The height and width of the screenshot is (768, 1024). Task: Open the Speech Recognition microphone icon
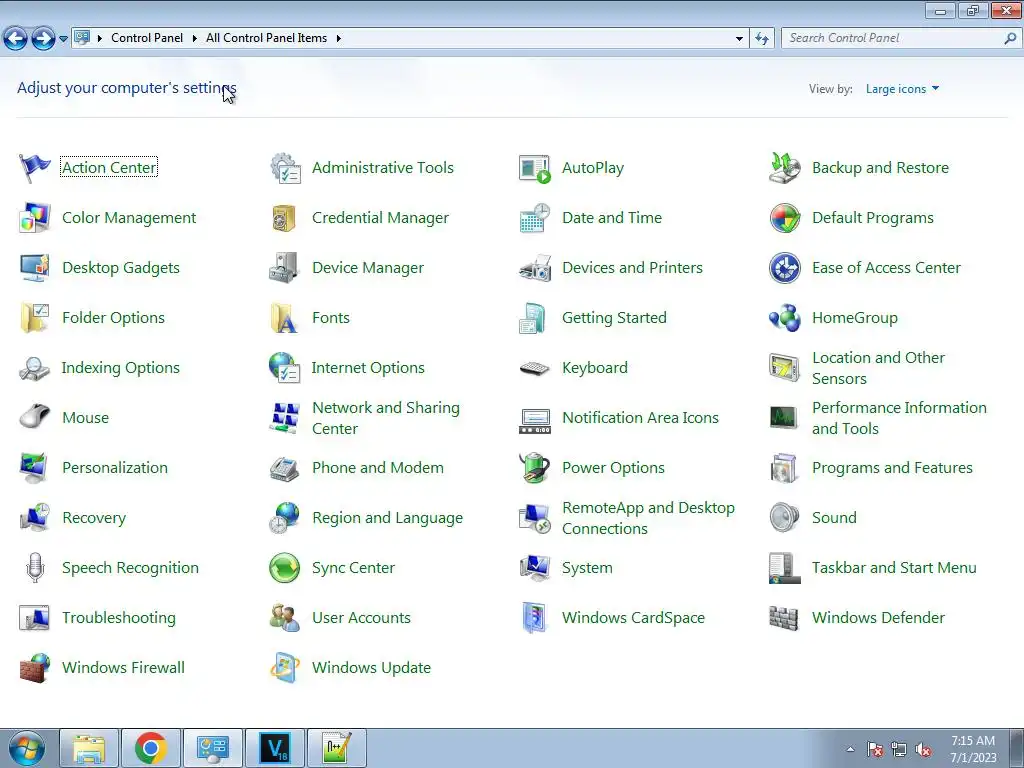[x=35, y=568]
